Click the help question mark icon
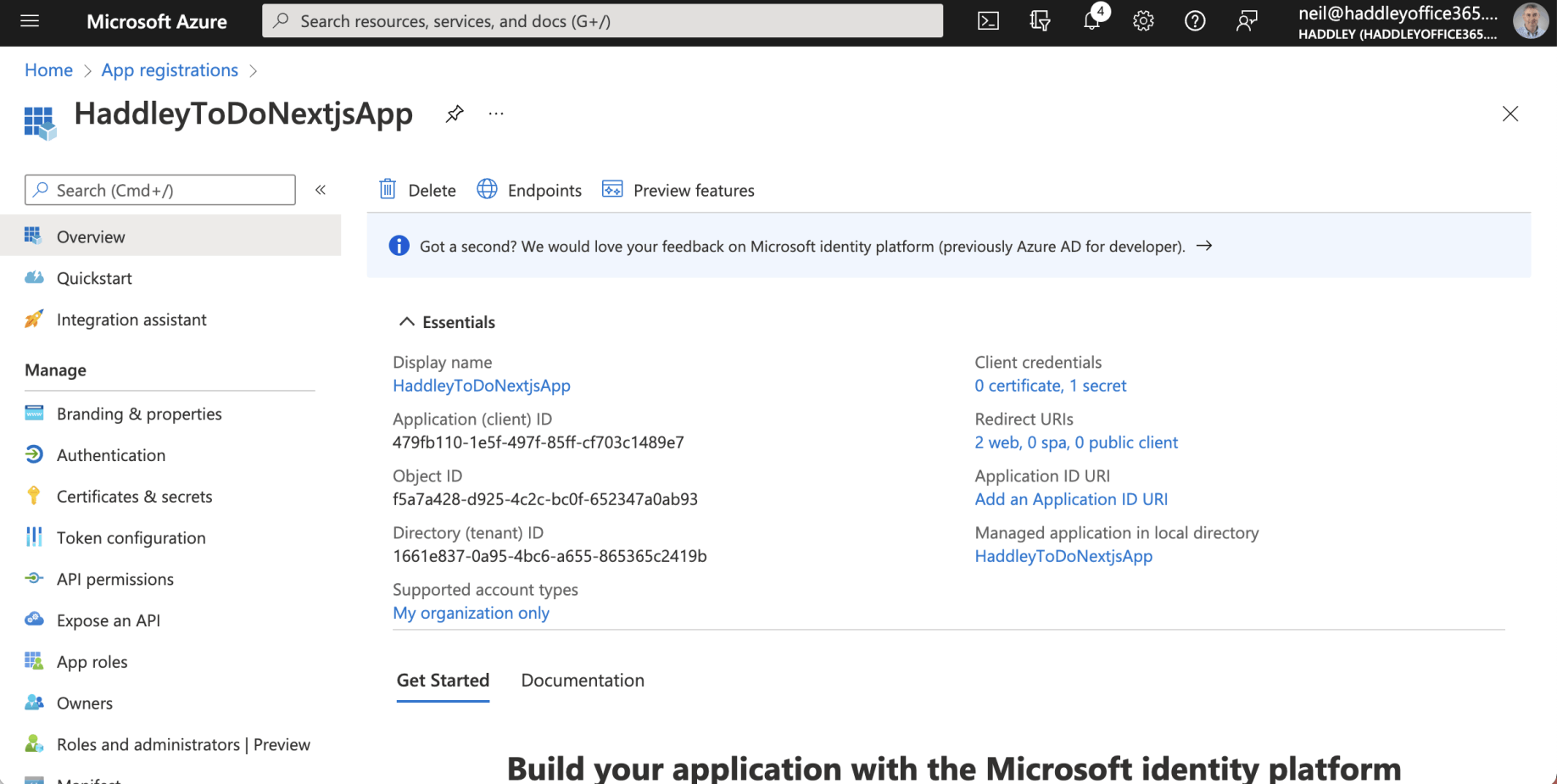The image size is (1557, 784). (1195, 21)
